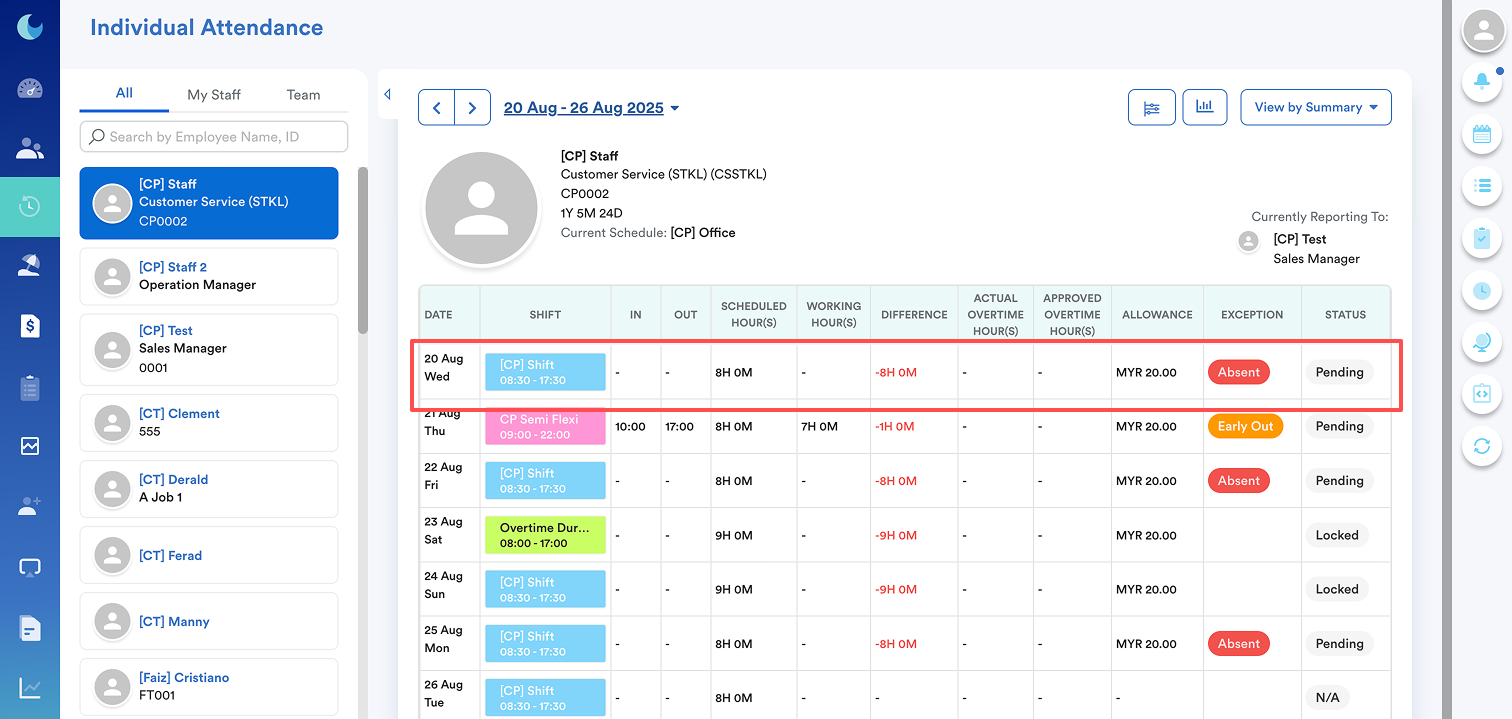The height and width of the screenshot is (719, 1512).
Task: Click the Overtime shift block on 23 Aug
Action: (x=545, y=535)
